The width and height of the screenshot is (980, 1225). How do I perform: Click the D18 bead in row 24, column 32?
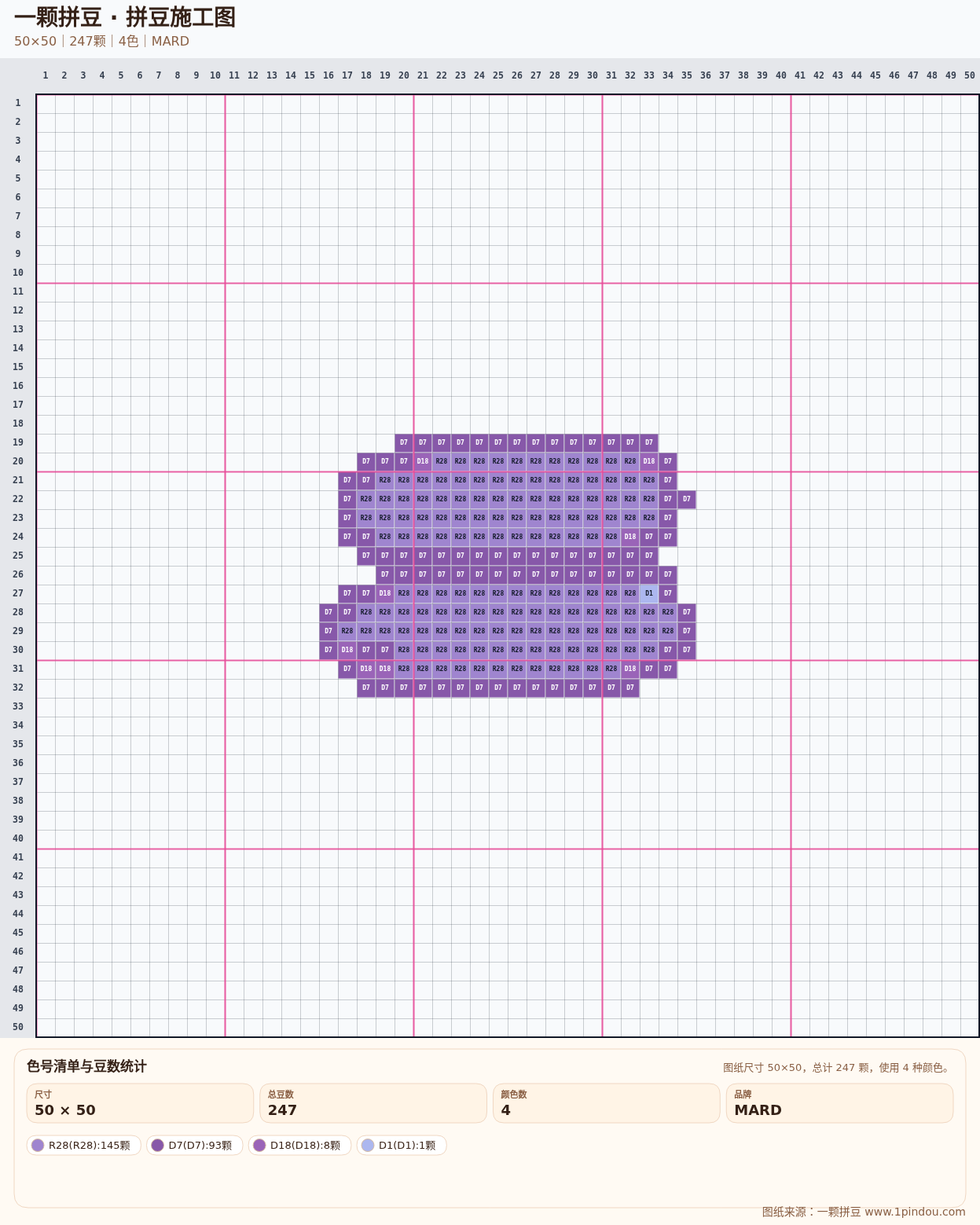pos(630,537)
